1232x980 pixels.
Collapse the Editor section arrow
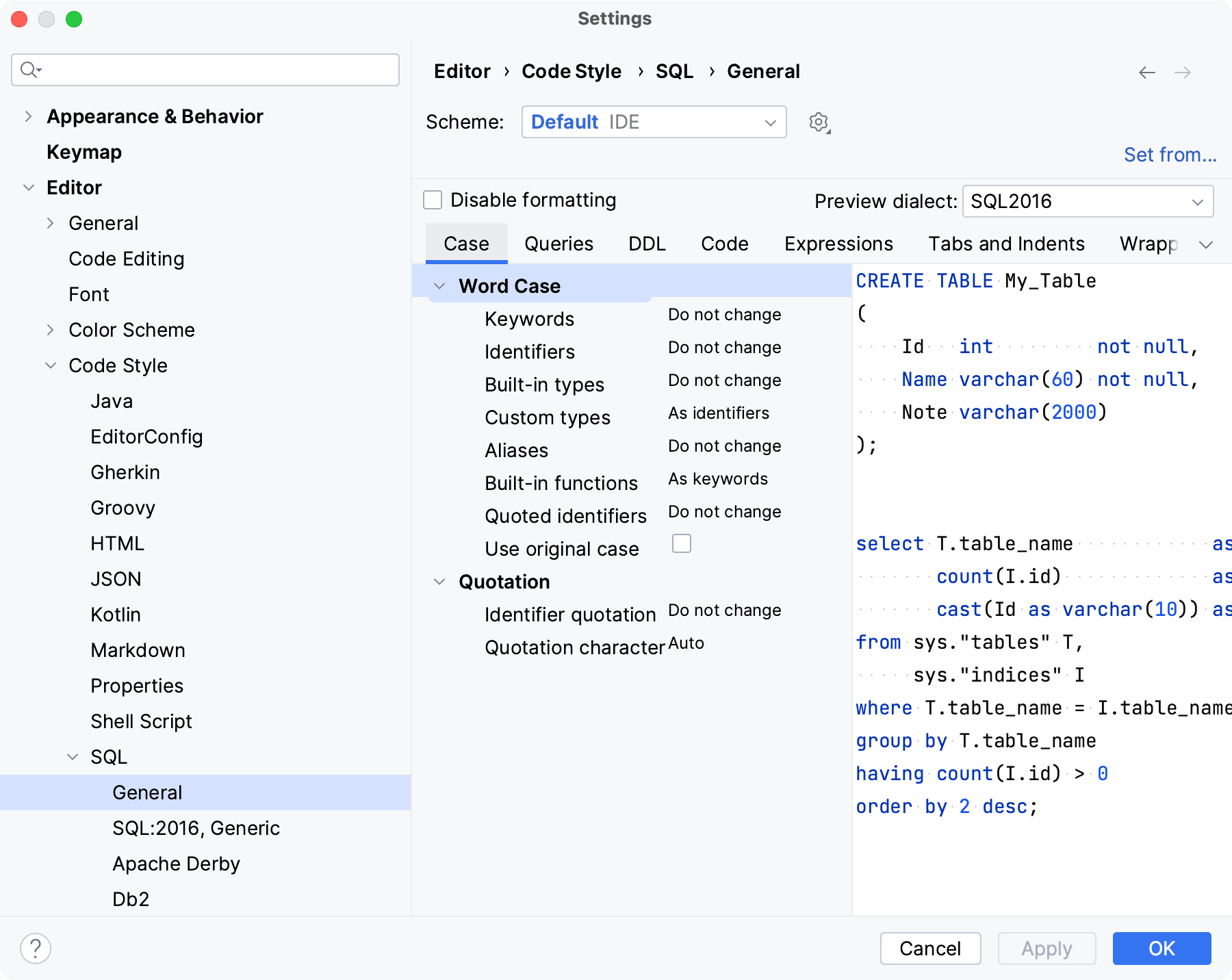point(29,187)
